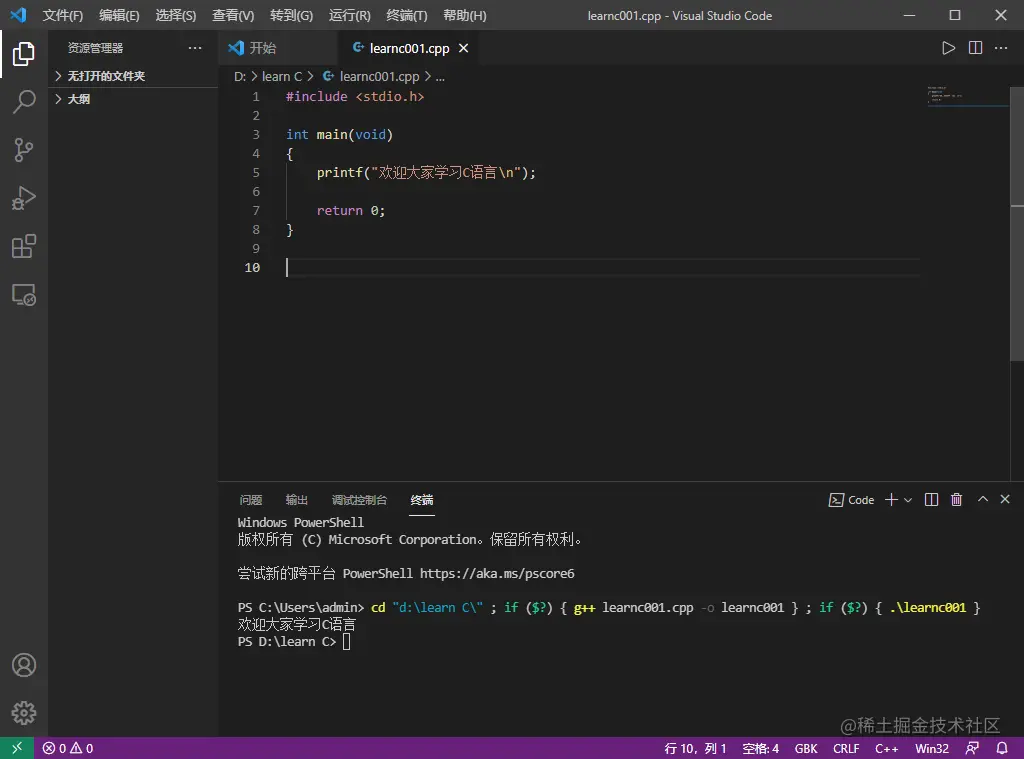Click the printf line in the code
Image resolution: width=1024 pixels, height=759 pixels.
426,172
